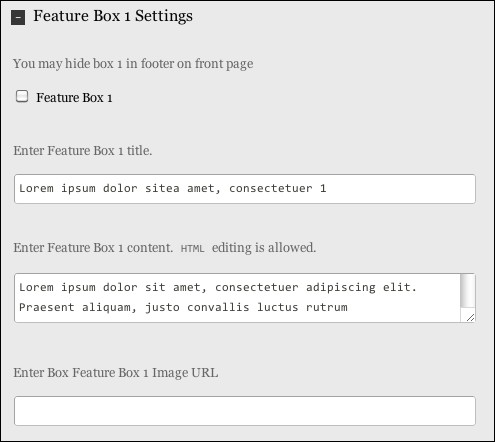Click the content textarea scrollbar thumb
The height and width of the screenshot is (442, 495).
click(x=468, y=291)
